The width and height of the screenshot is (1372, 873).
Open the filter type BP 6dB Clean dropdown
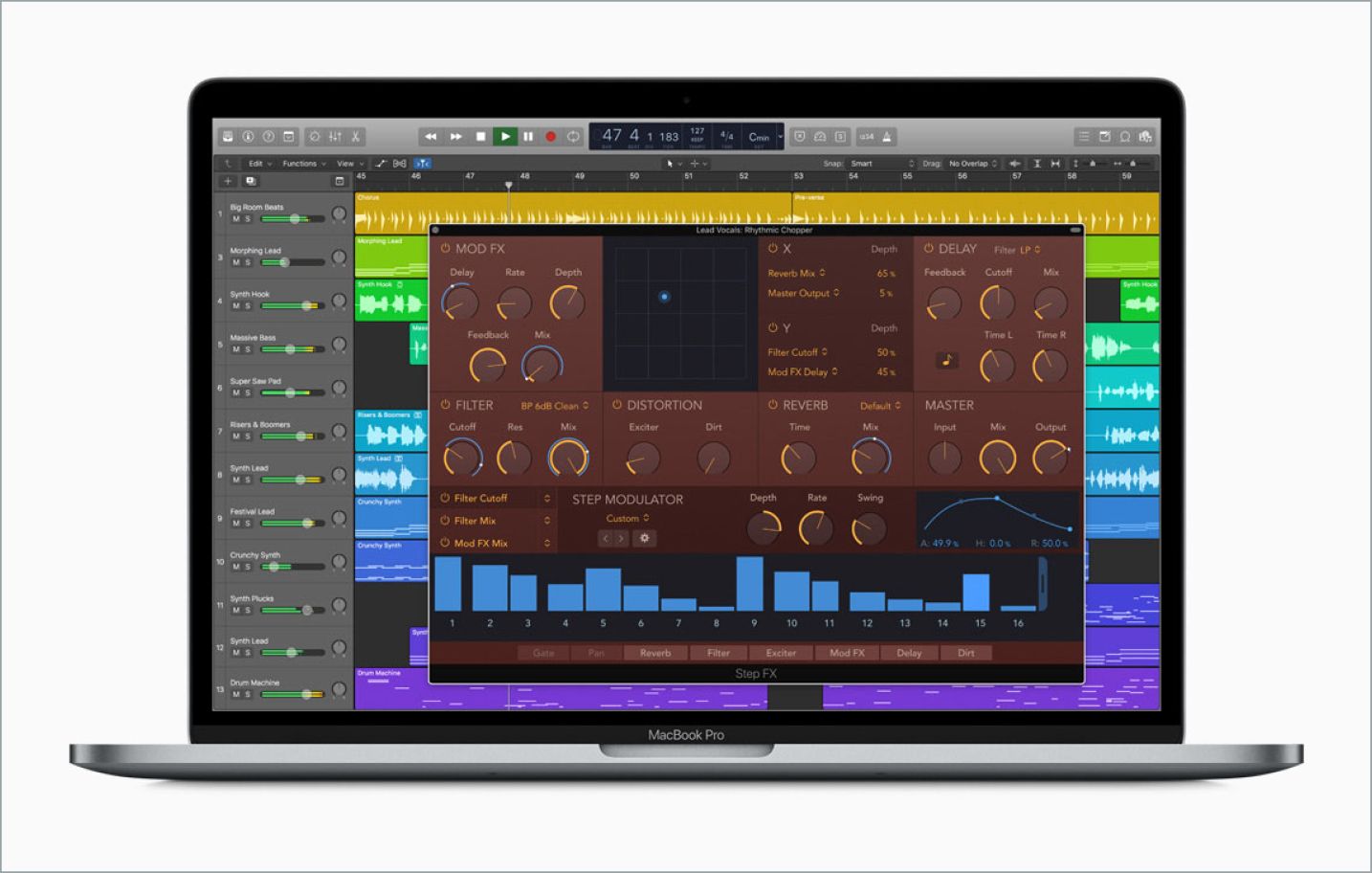tap(555, 406)
